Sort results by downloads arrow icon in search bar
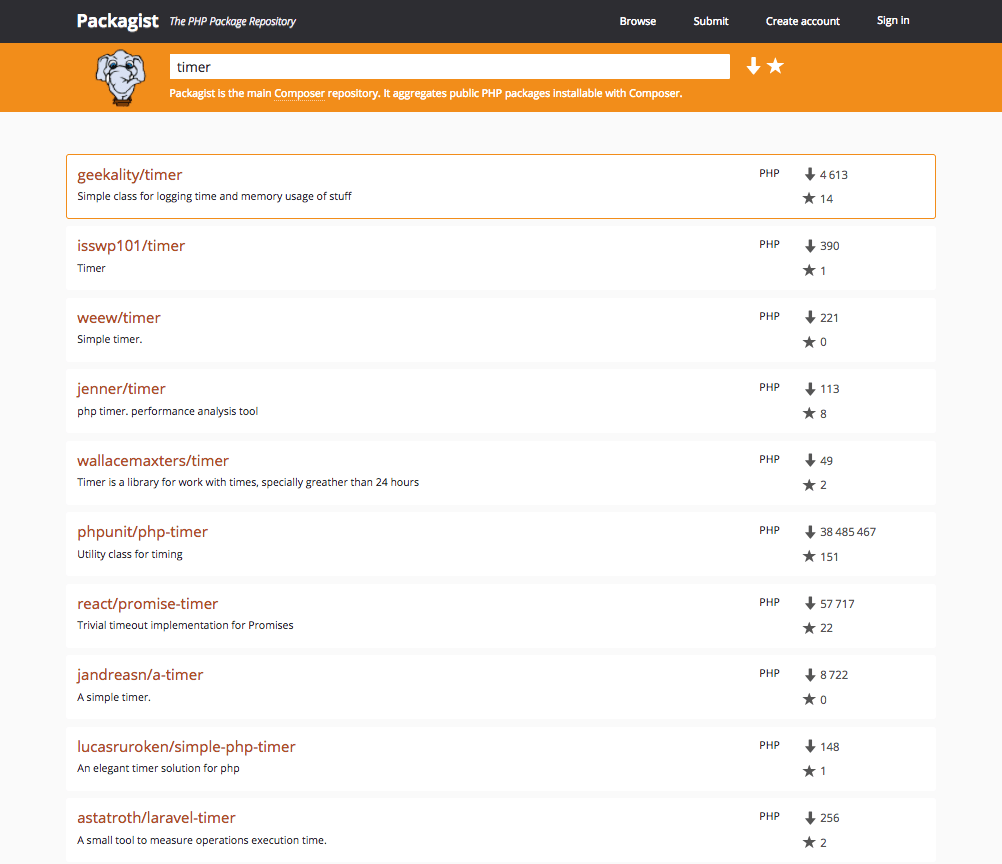1002x864 pixels. [753, 66]
